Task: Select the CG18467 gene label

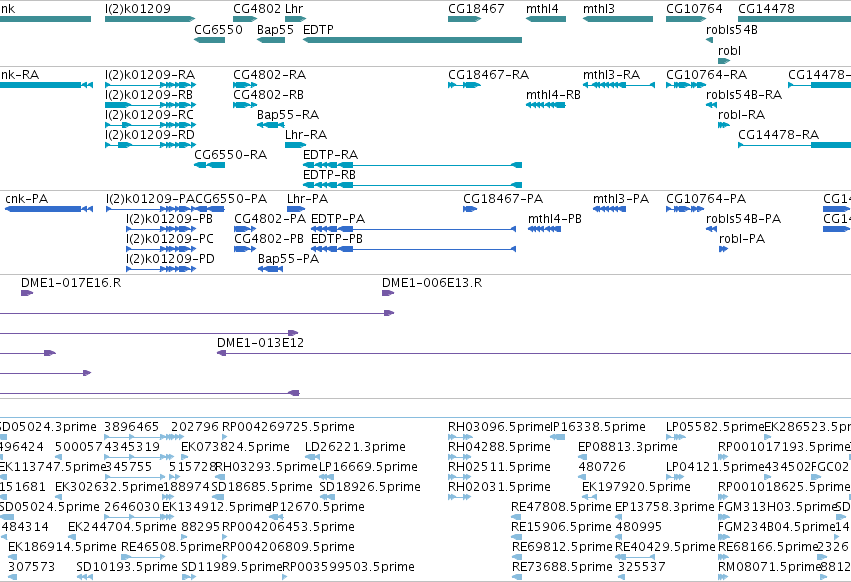Action: pos(476,9)
